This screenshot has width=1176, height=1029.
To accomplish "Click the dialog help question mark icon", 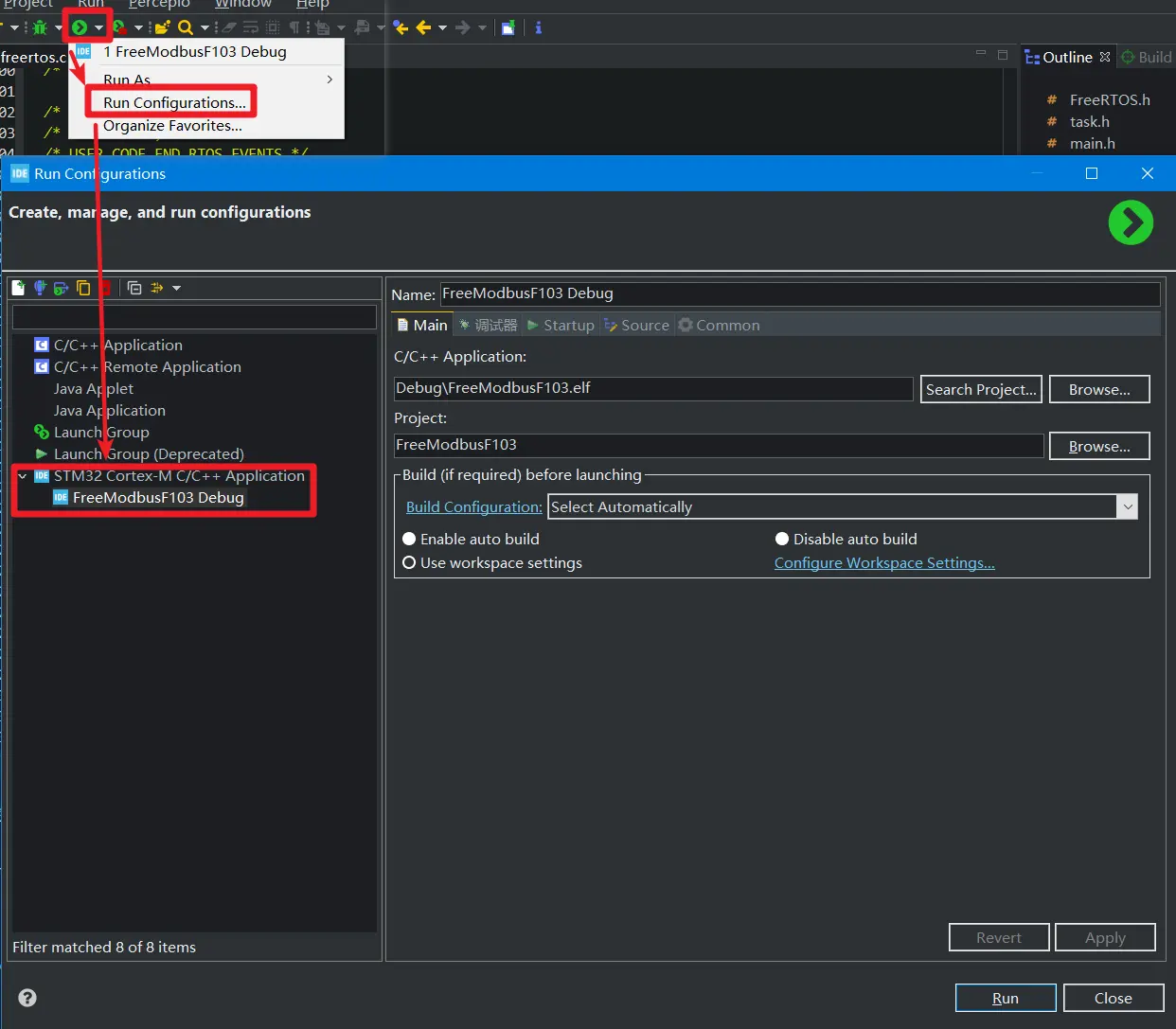I will [x=27, y=998].
